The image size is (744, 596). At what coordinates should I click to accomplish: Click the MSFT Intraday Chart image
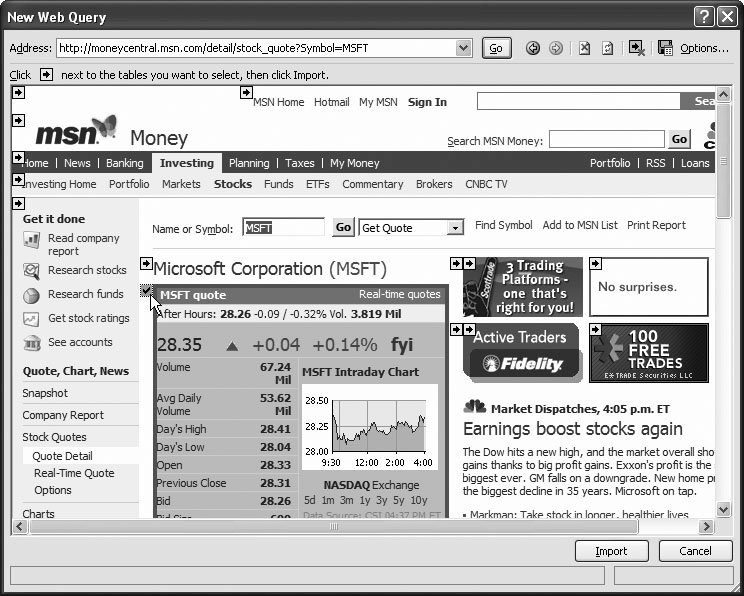point(370,427)
